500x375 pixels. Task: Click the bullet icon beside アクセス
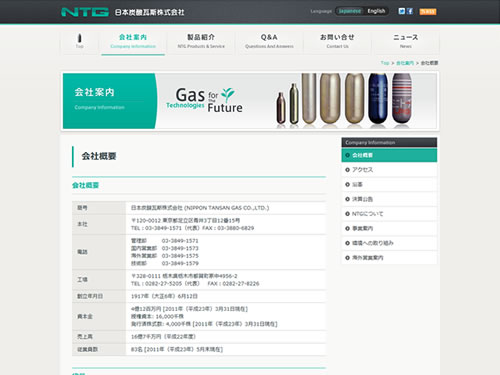pyautogui.click(x=347, y=170)
